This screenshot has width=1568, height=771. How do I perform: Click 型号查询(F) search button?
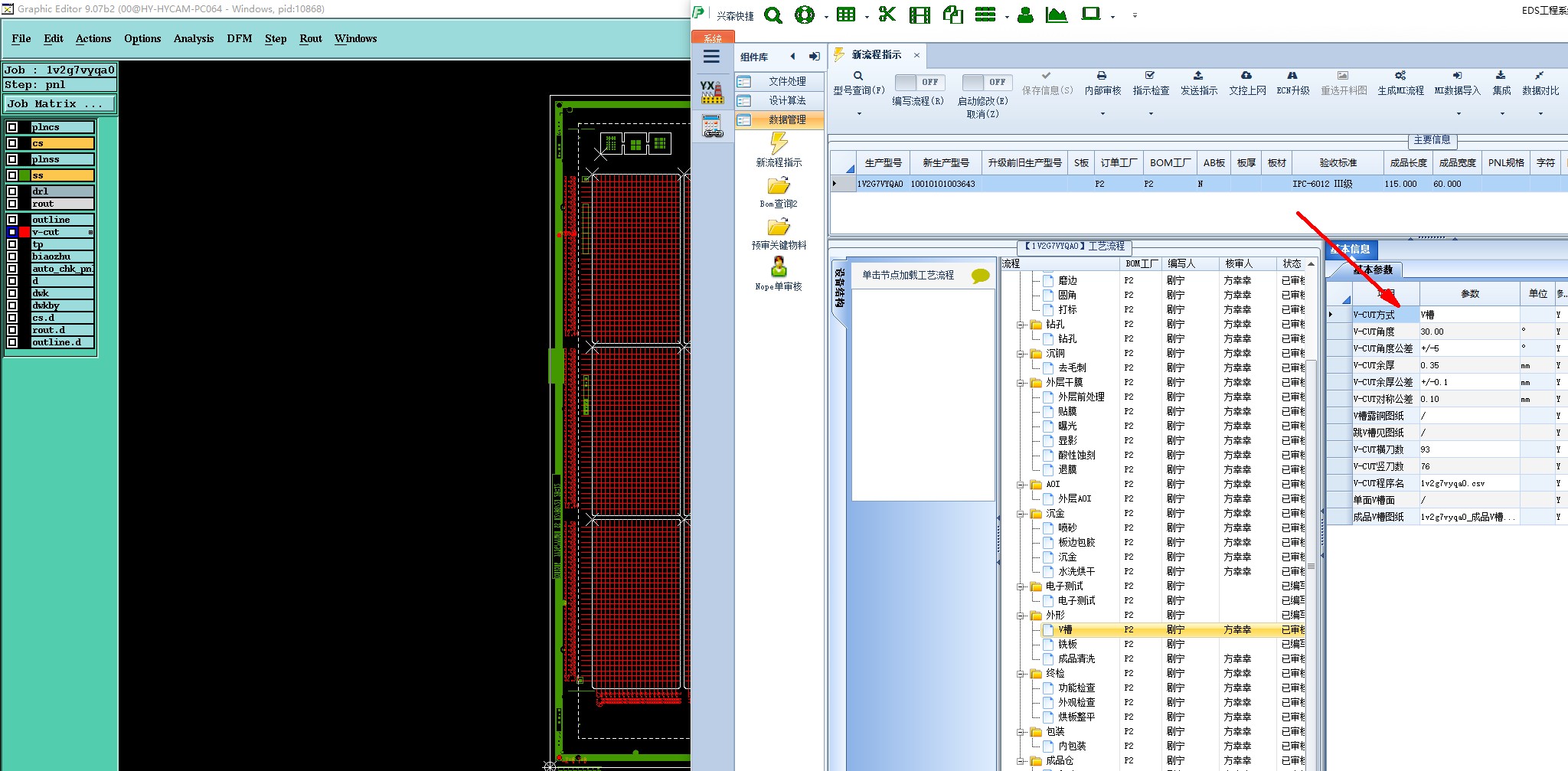click(859, 83)
